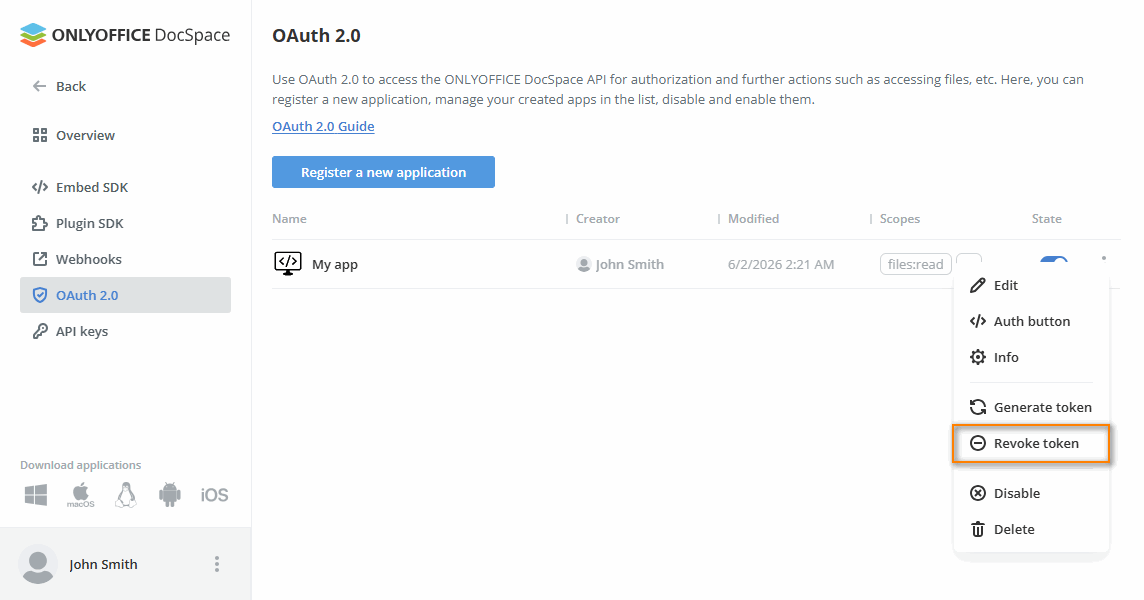Download the Windows application

tap(36, 495)
